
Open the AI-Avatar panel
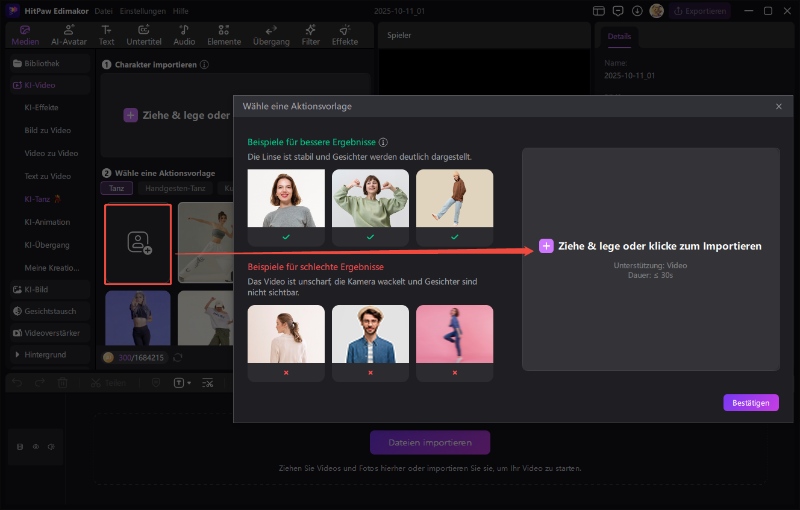(68, 35)
